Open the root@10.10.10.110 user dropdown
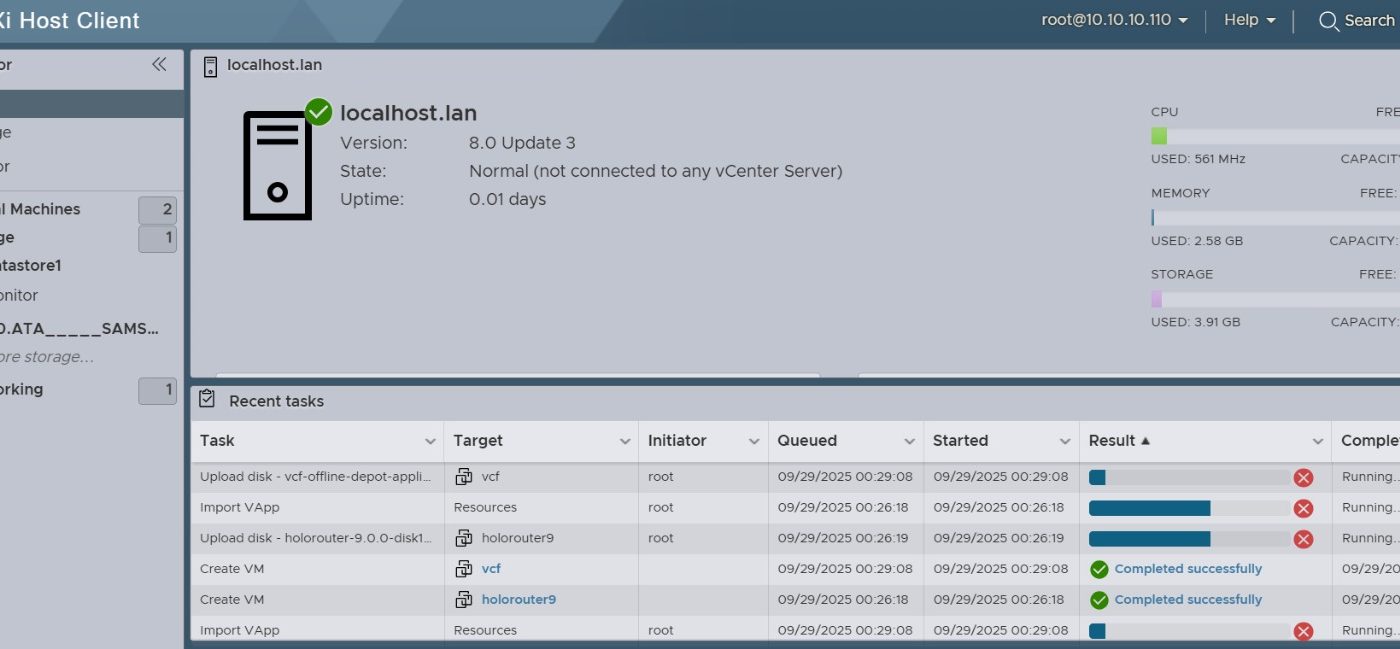Screen dimensions: 1400x649 (1114, 20)
